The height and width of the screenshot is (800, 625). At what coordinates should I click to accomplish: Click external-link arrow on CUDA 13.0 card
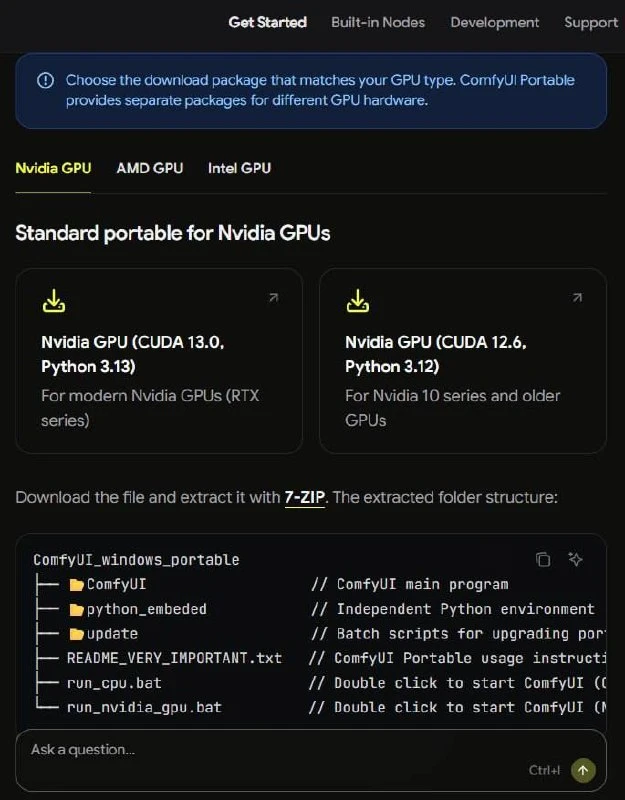[273, 297]
